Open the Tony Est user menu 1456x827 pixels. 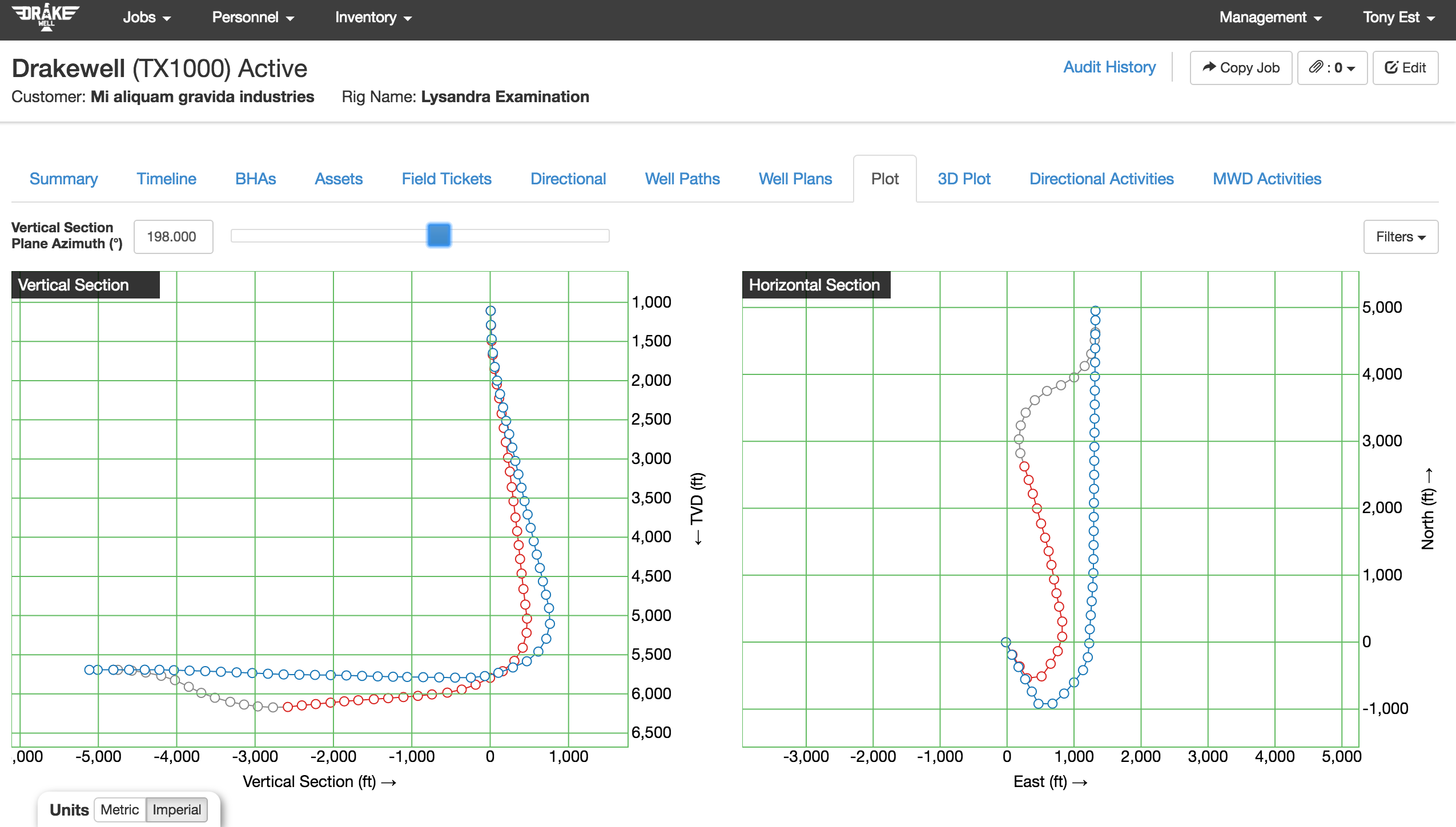point(1399,18)
